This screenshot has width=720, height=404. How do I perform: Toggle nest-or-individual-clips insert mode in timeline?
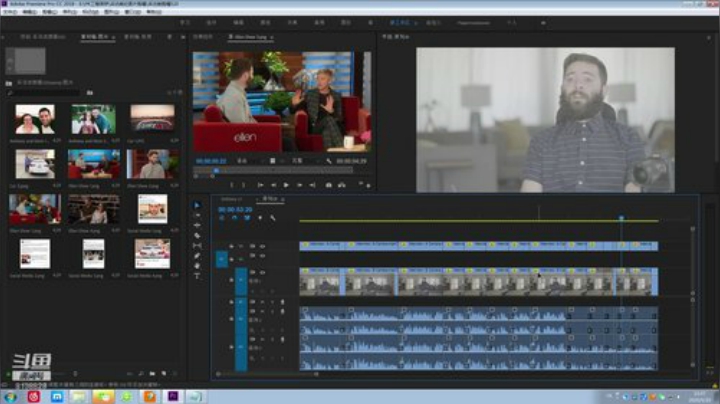point(222,218)
